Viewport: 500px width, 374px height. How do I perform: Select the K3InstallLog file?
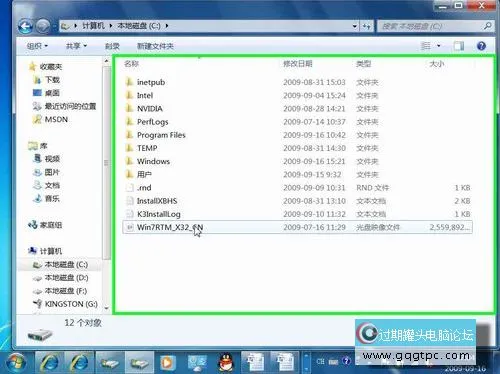point(159,214)
